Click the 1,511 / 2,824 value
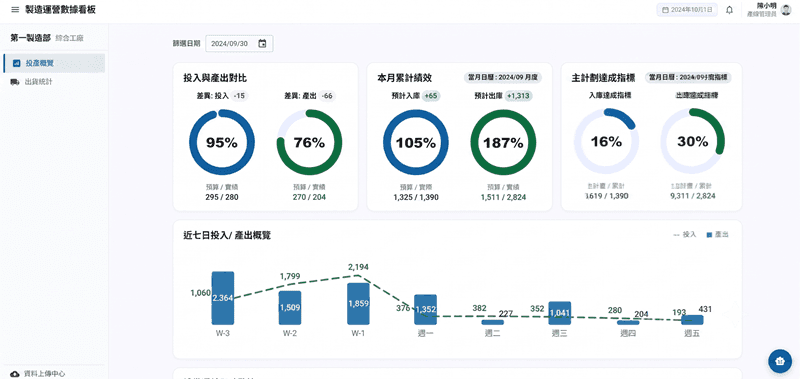This screenshot has height=379, width=800. tap(503, 197)
